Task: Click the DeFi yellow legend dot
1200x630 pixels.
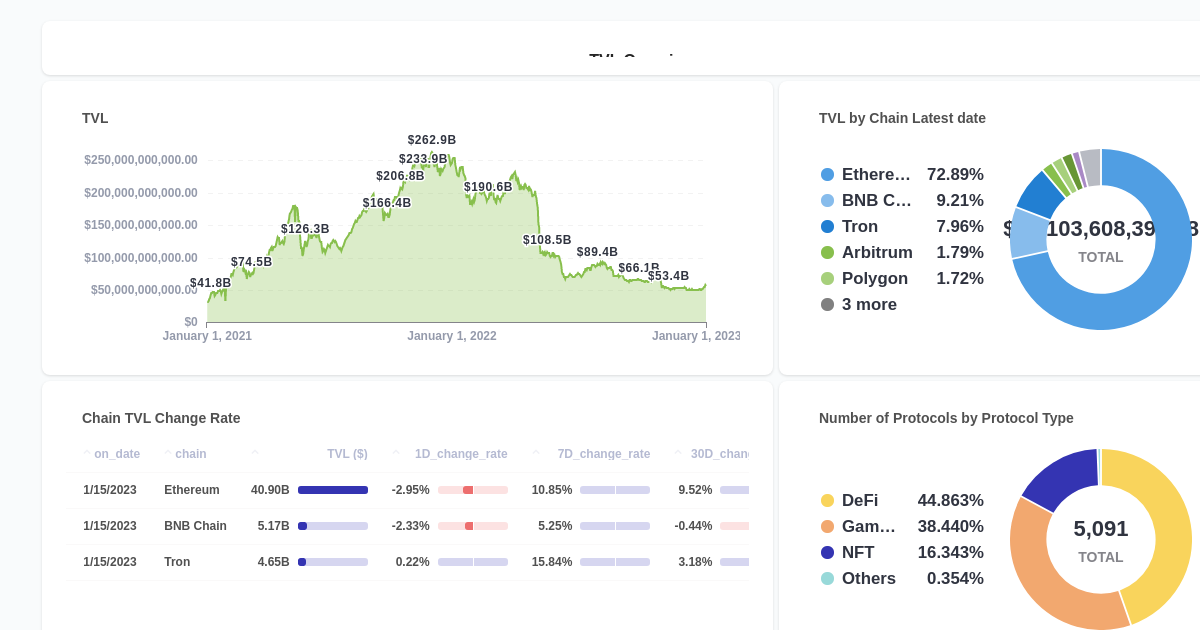Action: [826, 500]
